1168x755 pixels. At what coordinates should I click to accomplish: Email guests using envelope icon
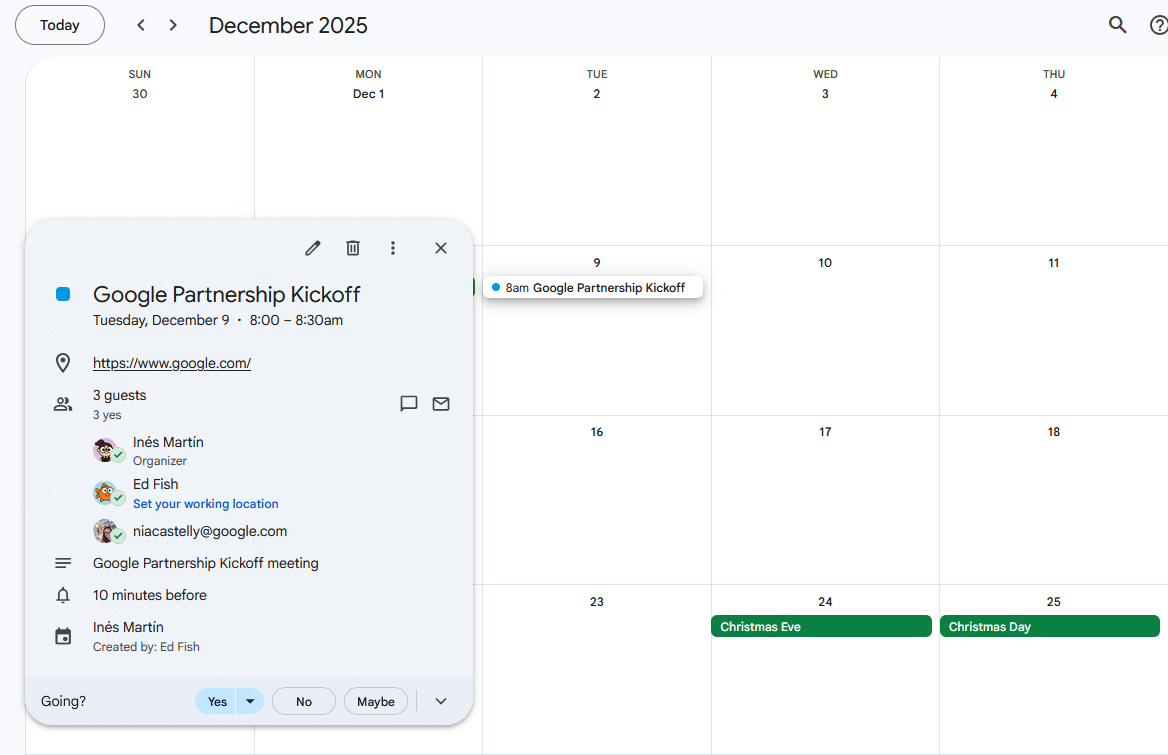(x=441, y=404)
